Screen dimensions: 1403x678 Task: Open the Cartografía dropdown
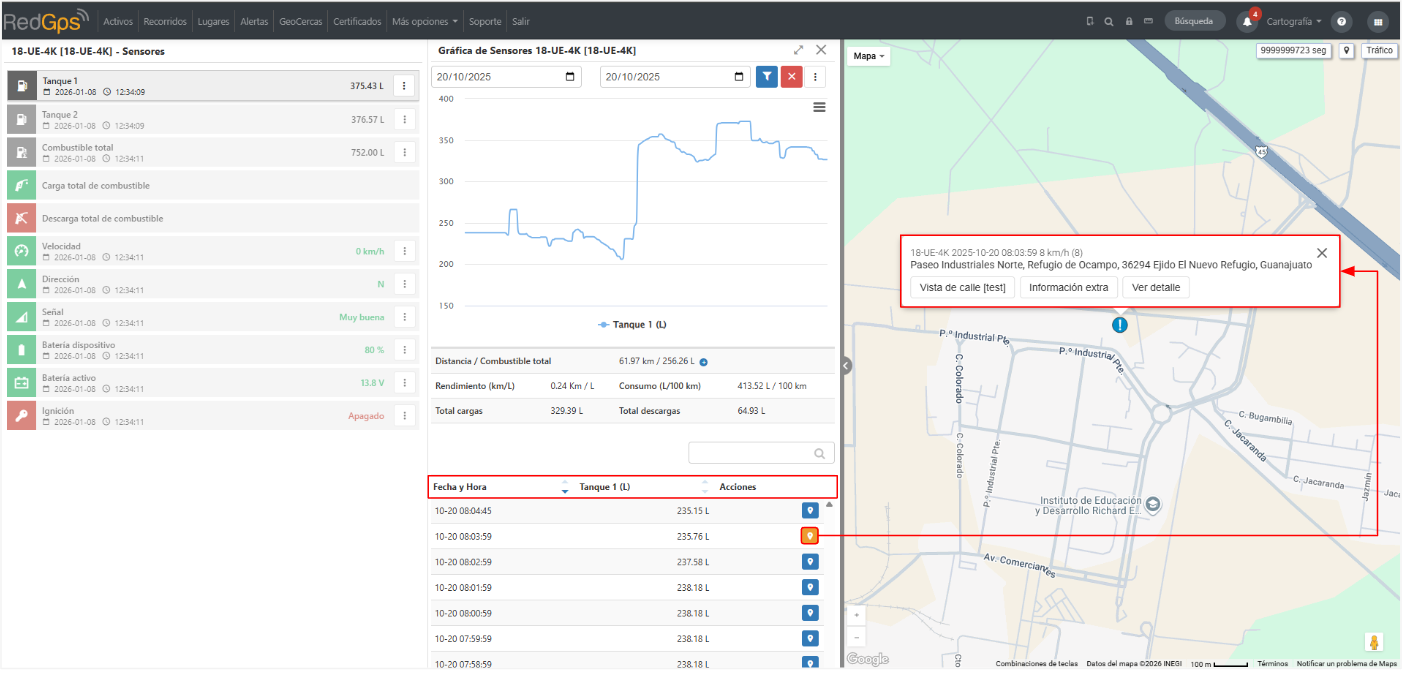[x=1294, y=21]
